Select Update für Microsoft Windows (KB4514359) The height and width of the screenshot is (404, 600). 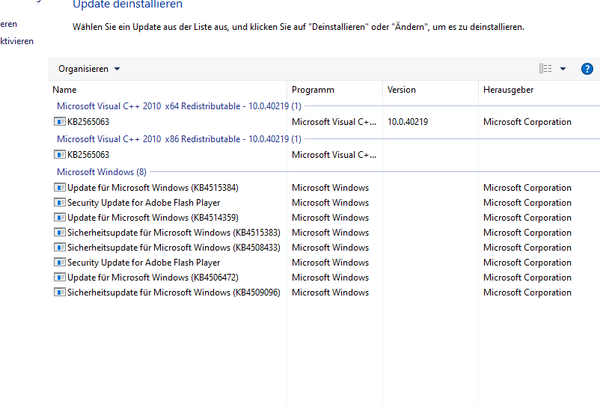coord(153,217)
